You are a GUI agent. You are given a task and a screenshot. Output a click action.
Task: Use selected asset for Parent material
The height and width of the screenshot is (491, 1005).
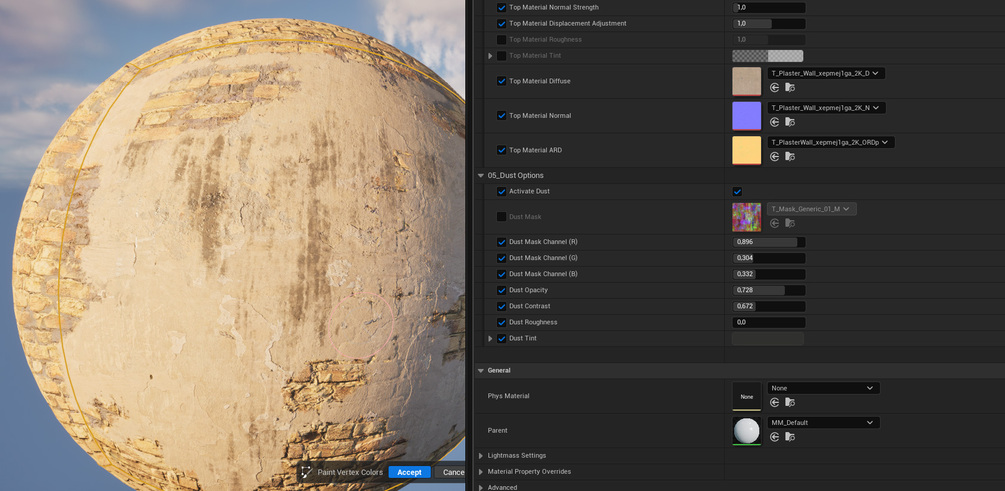point(774,437)
